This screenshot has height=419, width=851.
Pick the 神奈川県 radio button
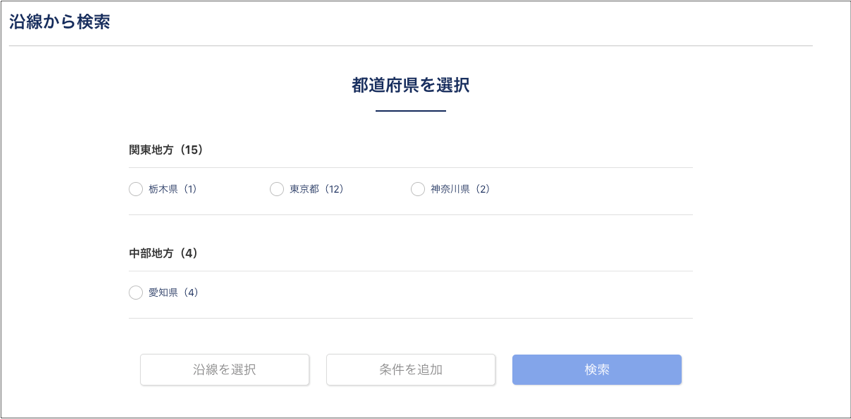tap(418, 189)
